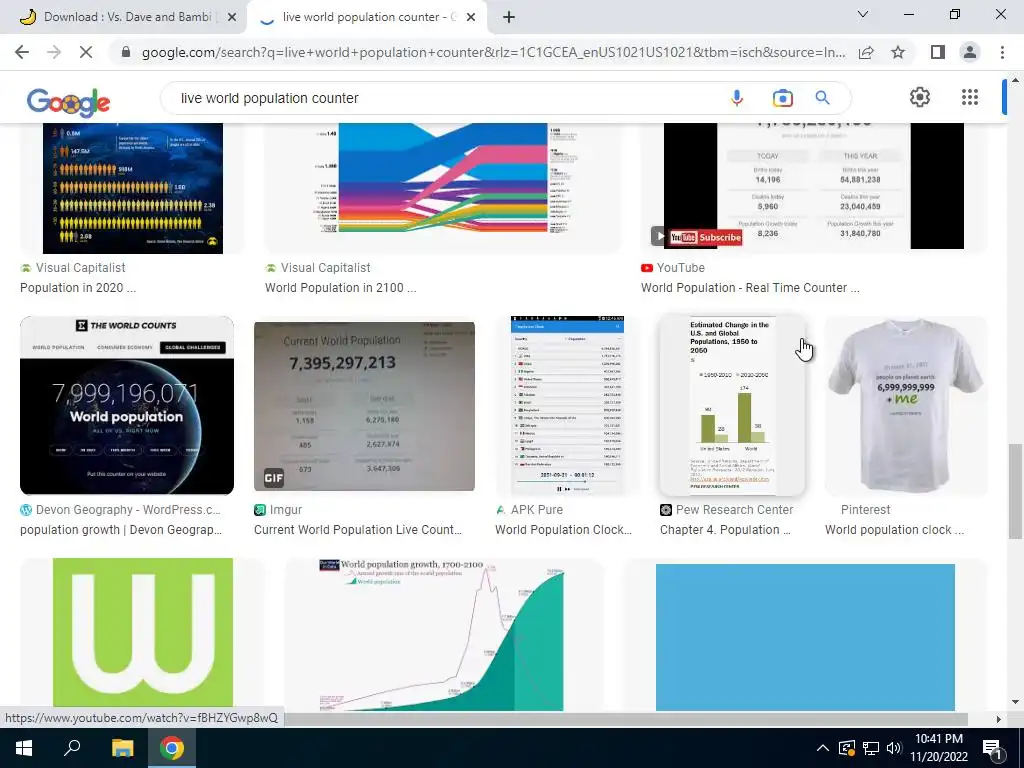The height and width of the screenshot is (768, 1024).
Task: Open Imgur Current World Population GIF
Action: pyautogui.click(x=364, y=405)
